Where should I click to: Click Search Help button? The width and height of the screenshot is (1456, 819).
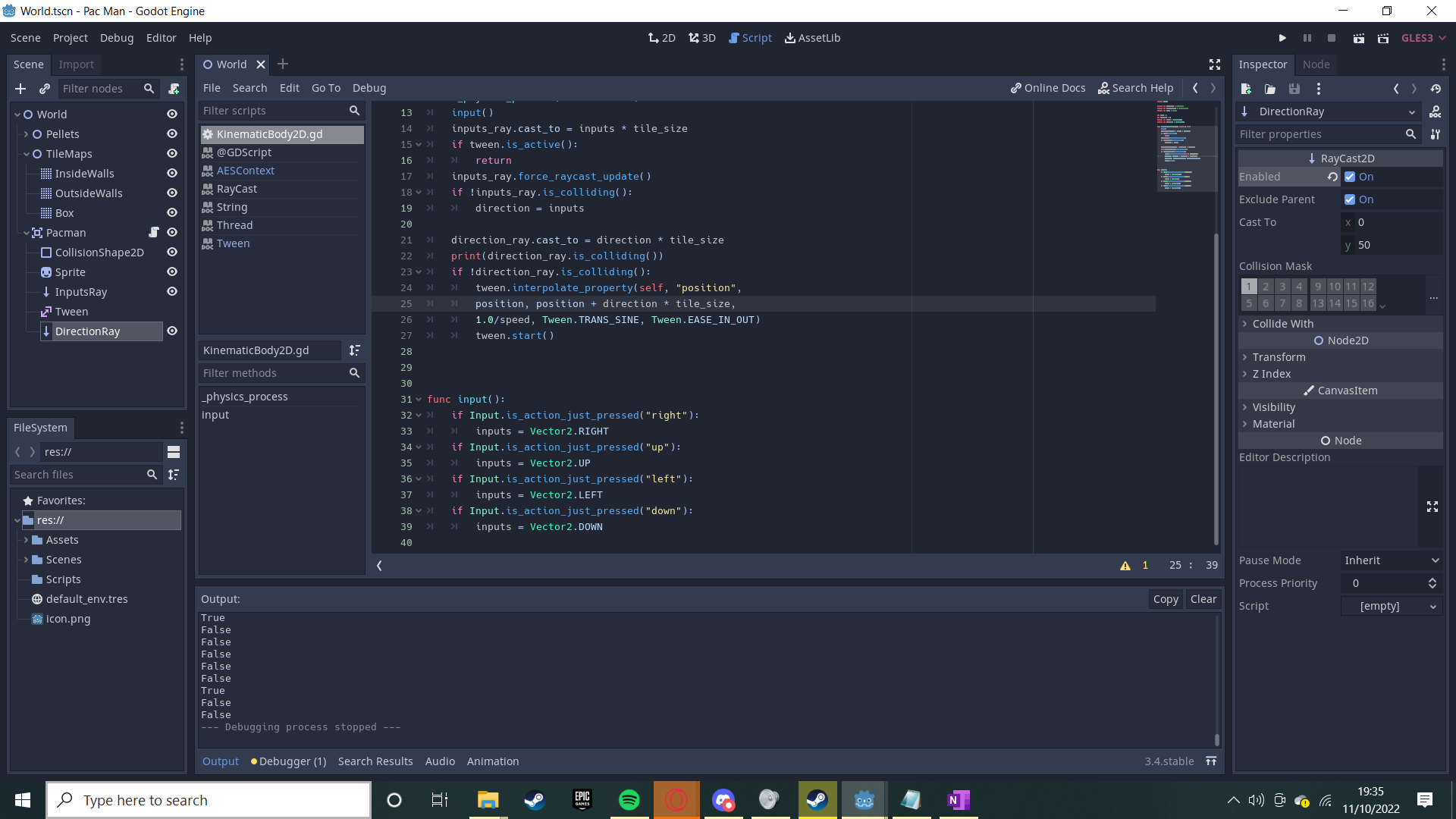[1136, 88]
